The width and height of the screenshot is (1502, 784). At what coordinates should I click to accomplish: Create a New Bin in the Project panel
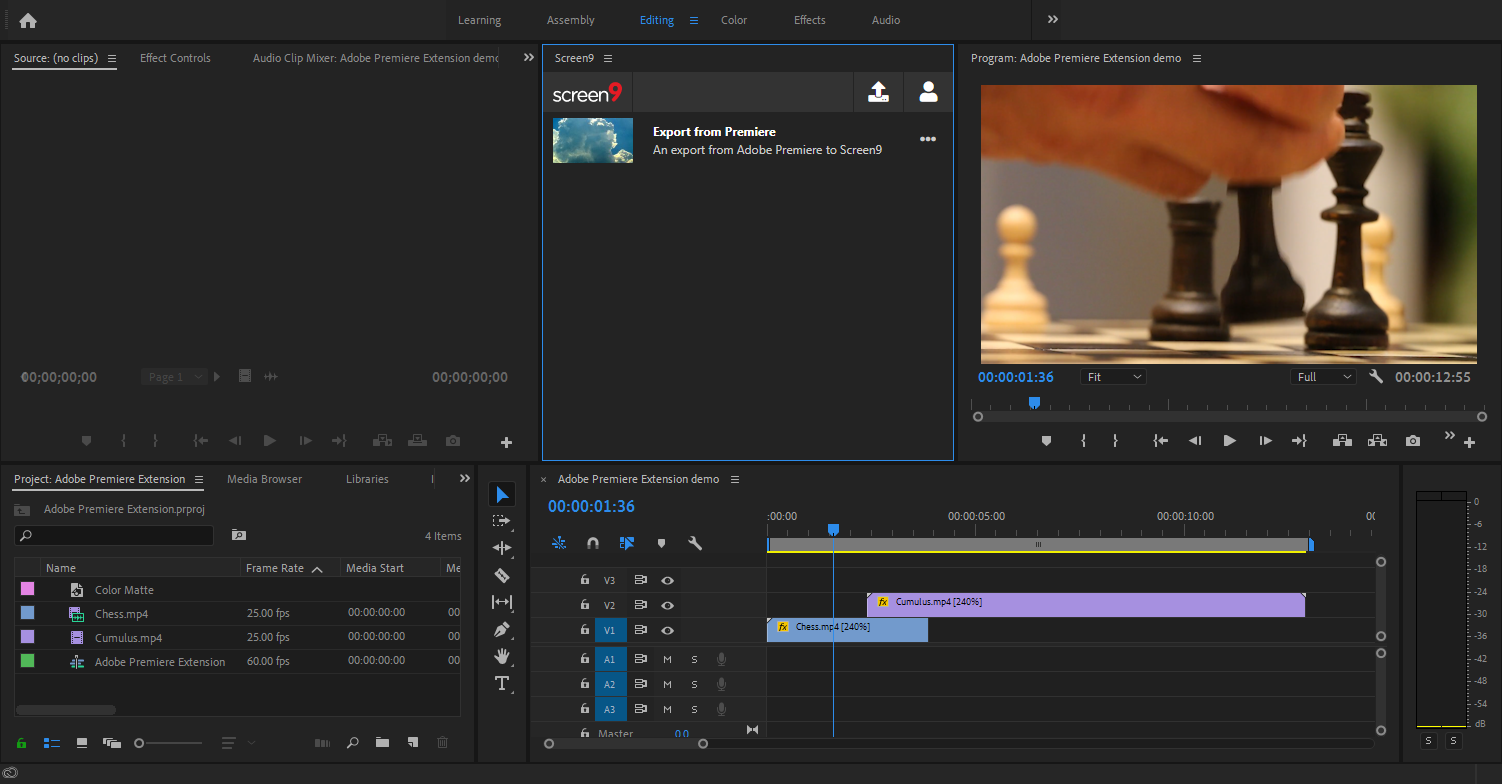tap(382, 743)
